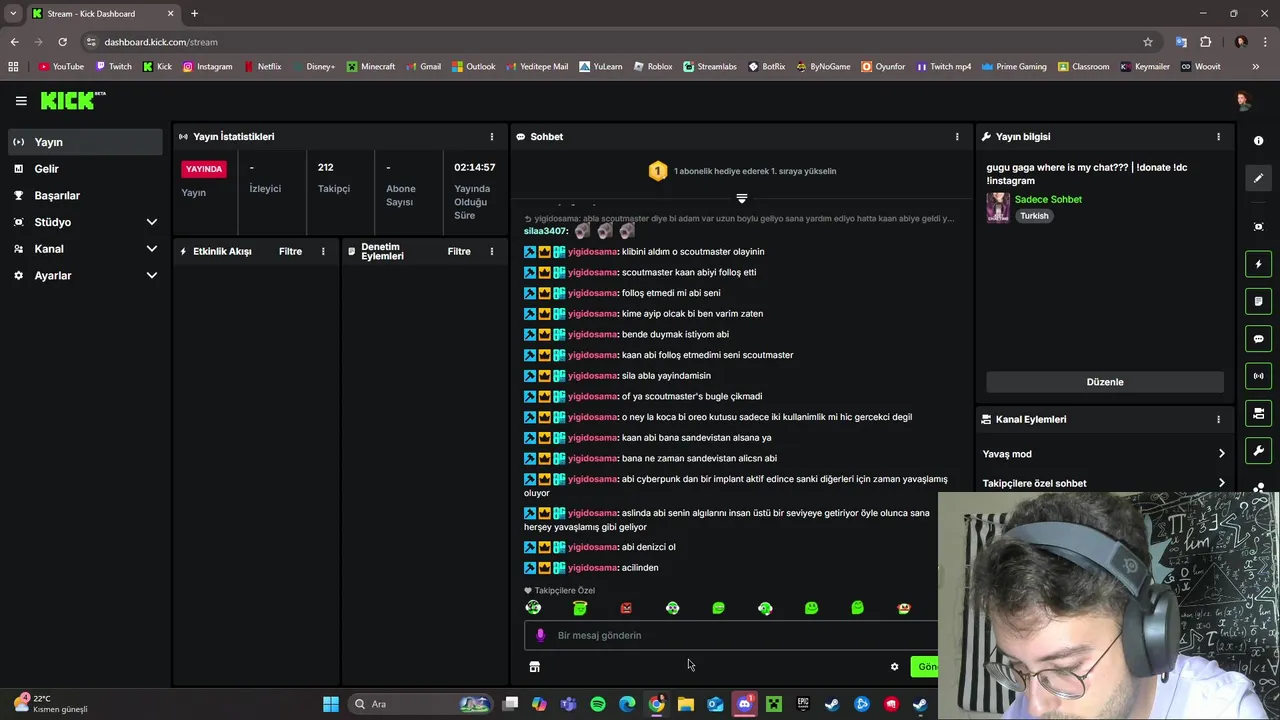Open the Windows Start menu
The image size is (1280, 720).
click(330, 704)
